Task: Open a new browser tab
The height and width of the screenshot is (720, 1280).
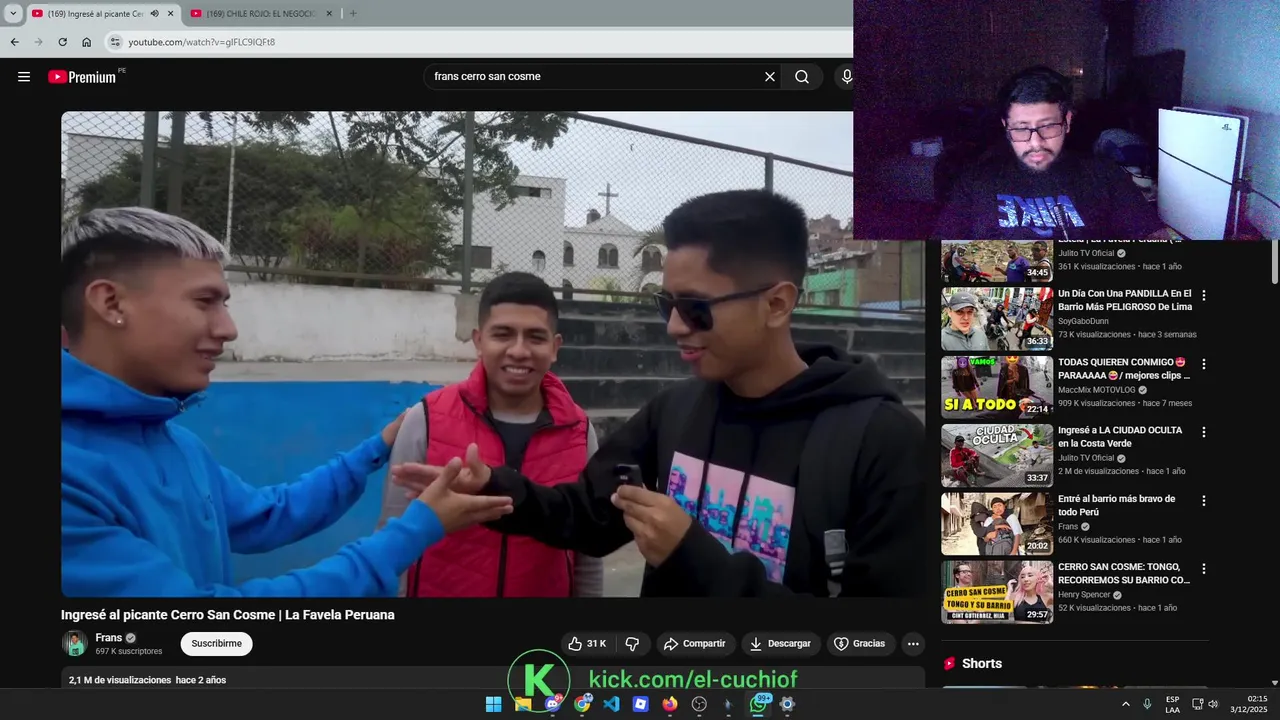Action: click(x=352, y=14)
